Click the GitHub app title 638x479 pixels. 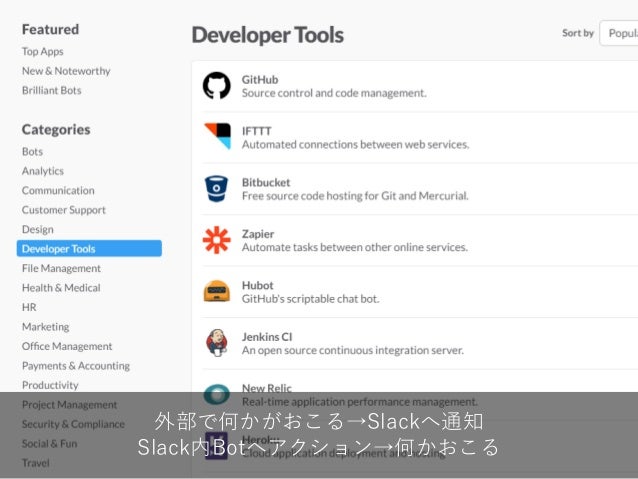coord(260,80)
